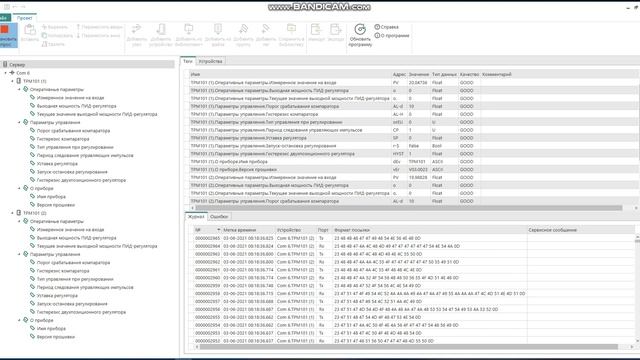Click the Значение column header
This screenshot has width=640, height=360.
[419, 74]
